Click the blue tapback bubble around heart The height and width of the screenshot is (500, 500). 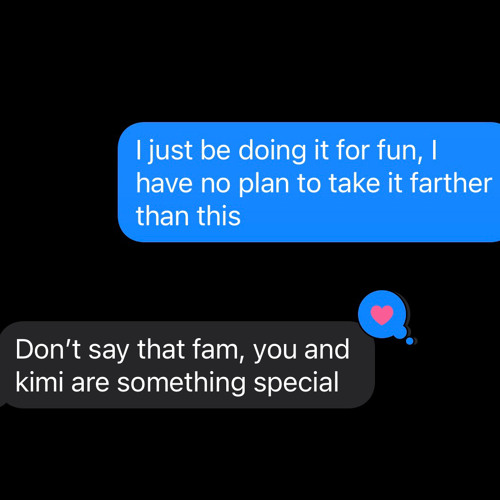[382, 314]
